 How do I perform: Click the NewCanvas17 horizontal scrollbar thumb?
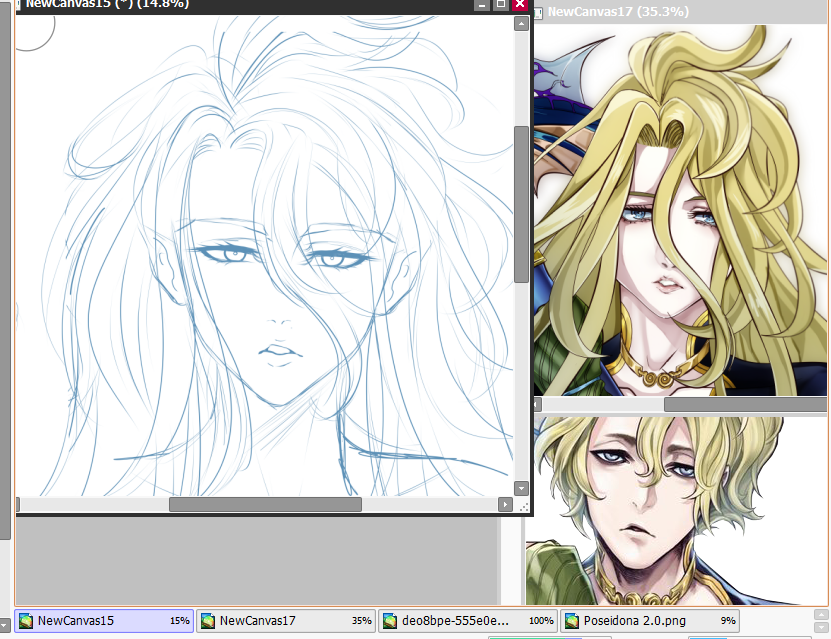745,405
